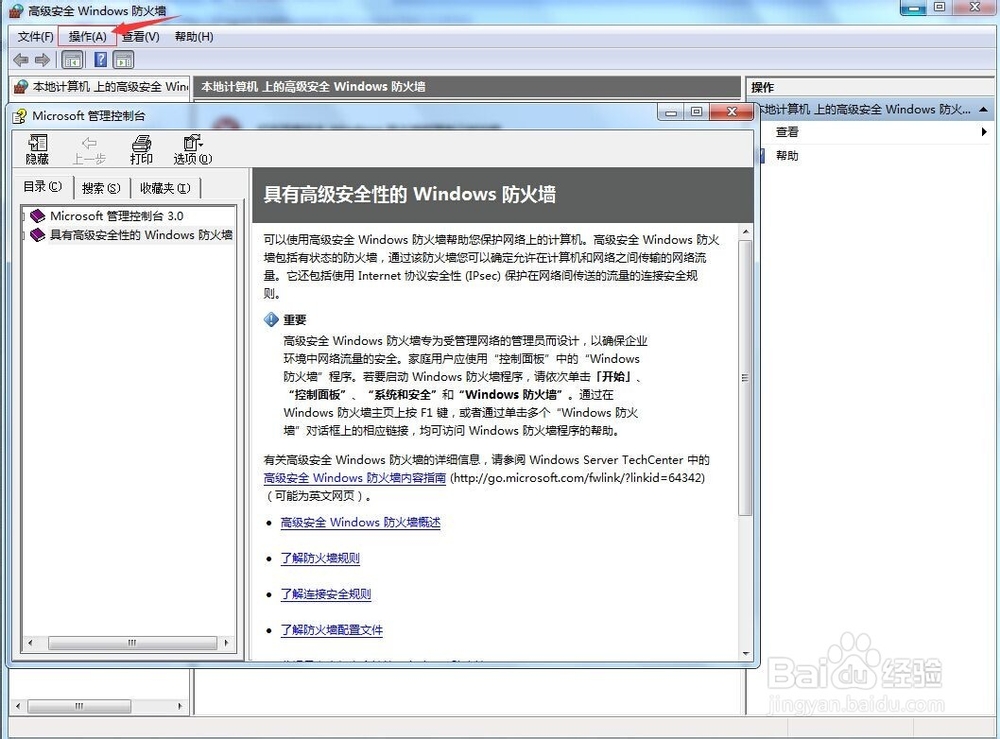Switch to the 目录(C) tab
This screenshot has height=739, width=1000.
[x=43, y=187]
